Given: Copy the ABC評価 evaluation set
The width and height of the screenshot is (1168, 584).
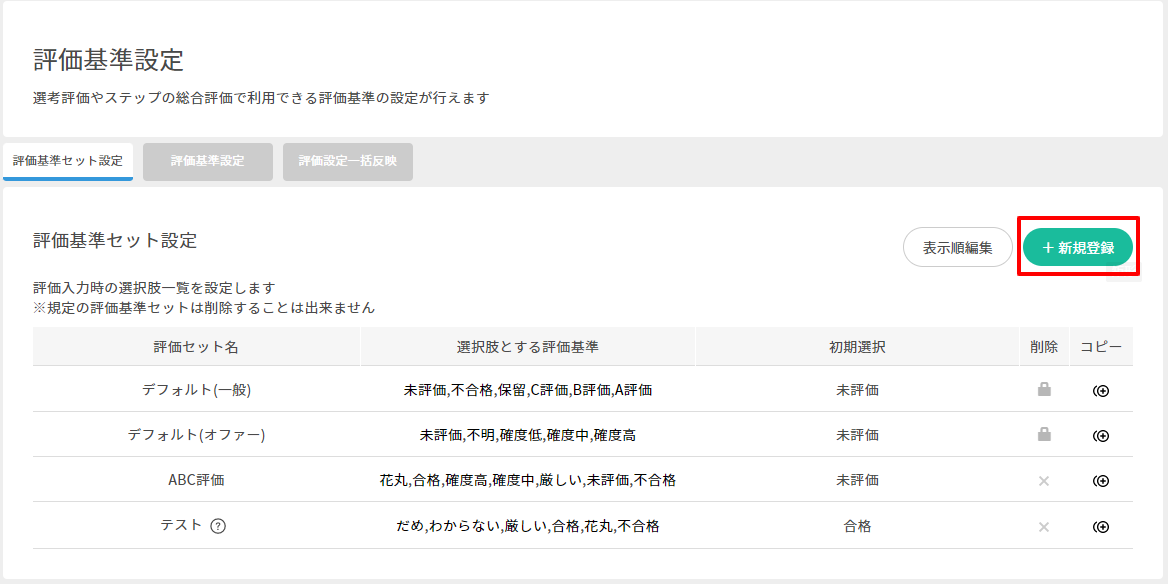Looking at the screenshot, I should 1101,480.
